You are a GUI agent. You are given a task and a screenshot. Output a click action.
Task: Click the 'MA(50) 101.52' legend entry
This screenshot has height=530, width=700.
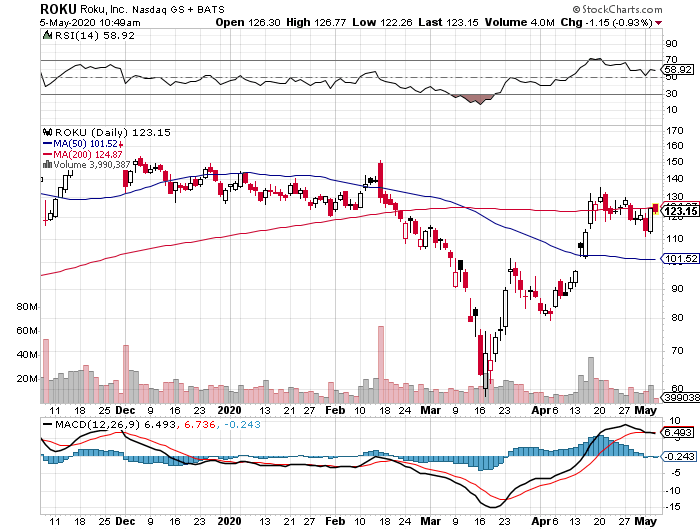(x=85, y=144)
